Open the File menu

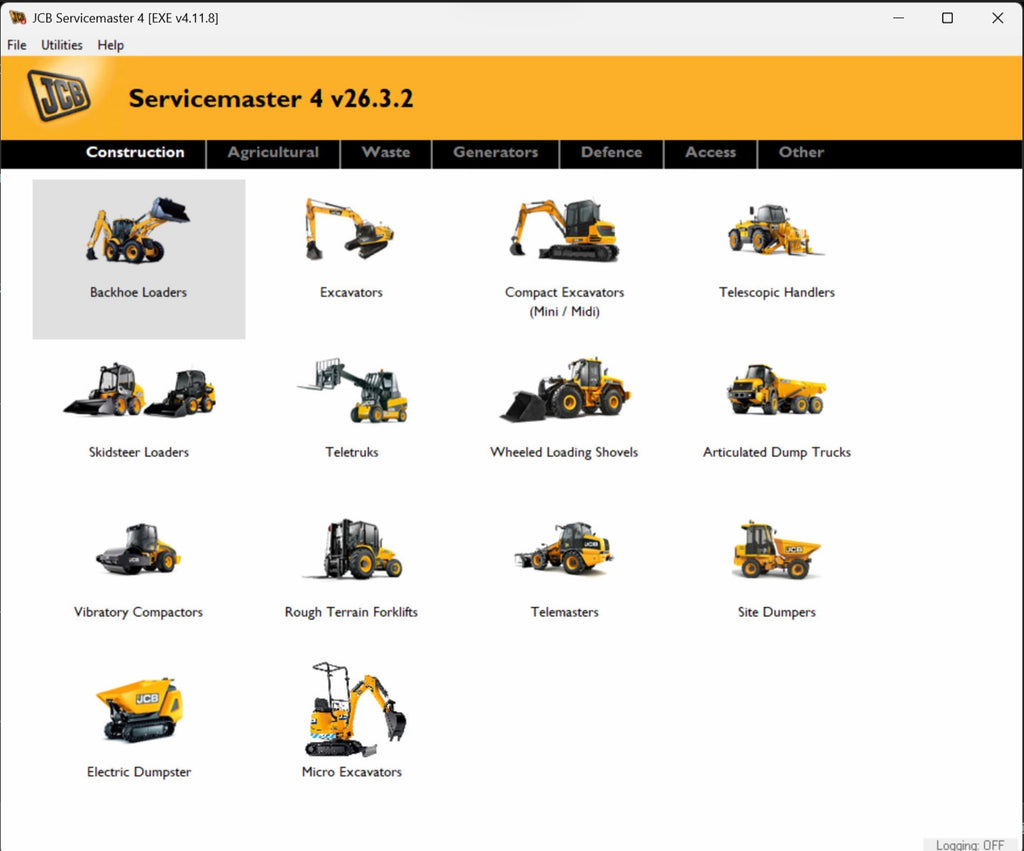point(17,45)
